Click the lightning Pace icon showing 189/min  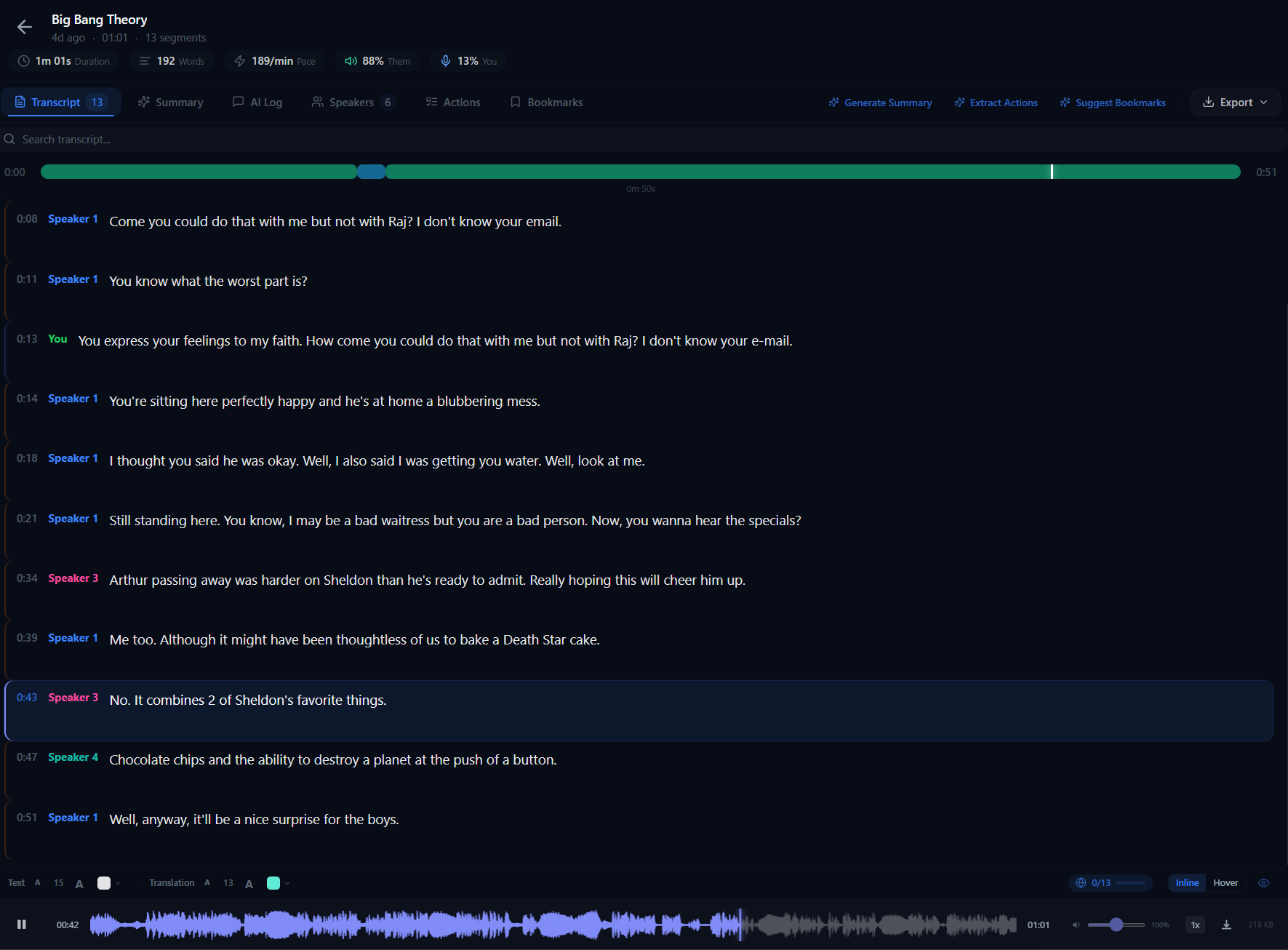tap(239, 61)
